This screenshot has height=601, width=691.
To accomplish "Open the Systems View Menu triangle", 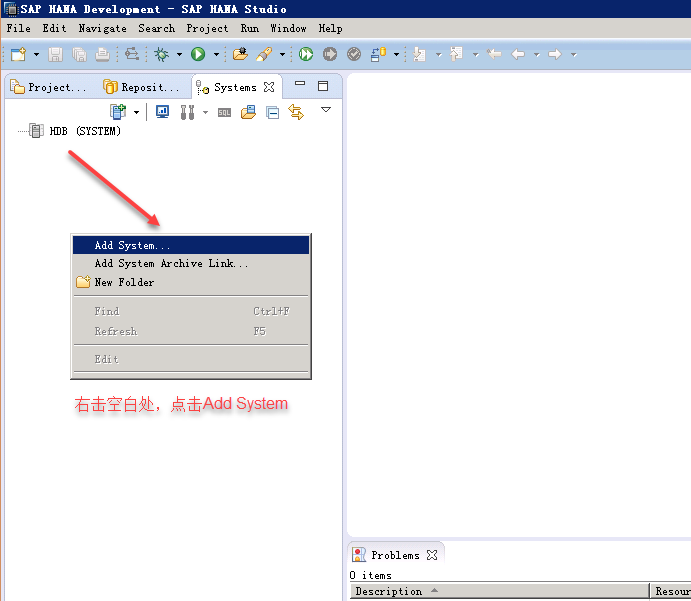I will pos(326,109).
